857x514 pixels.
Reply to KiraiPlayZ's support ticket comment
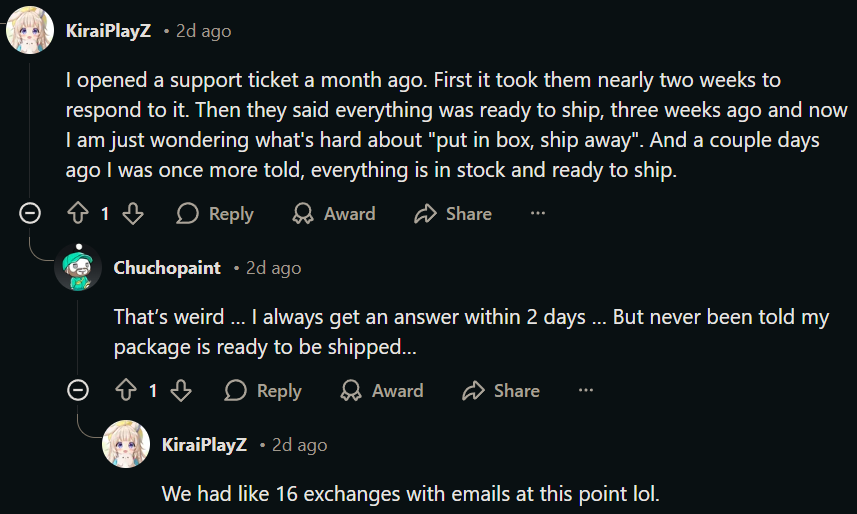point(215,213)
